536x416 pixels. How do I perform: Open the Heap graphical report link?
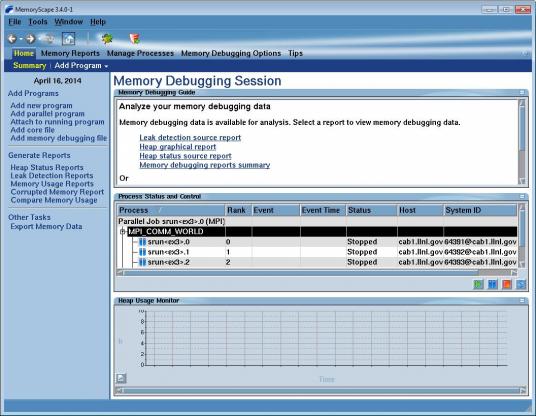178,147
